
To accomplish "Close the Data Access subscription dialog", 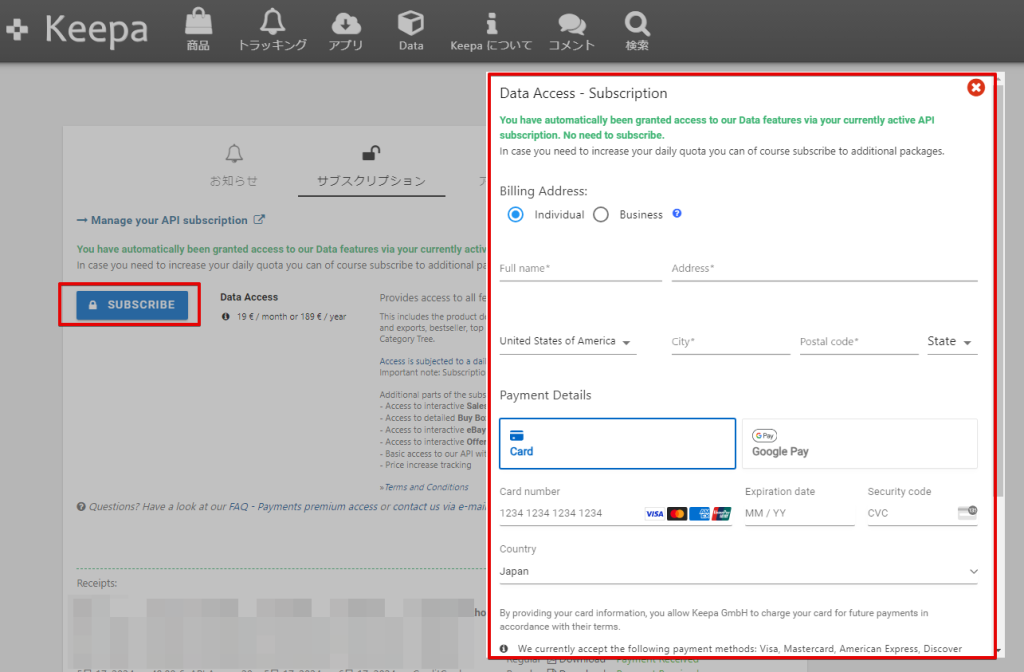I will pyautogui.click(x=976, y=88).
